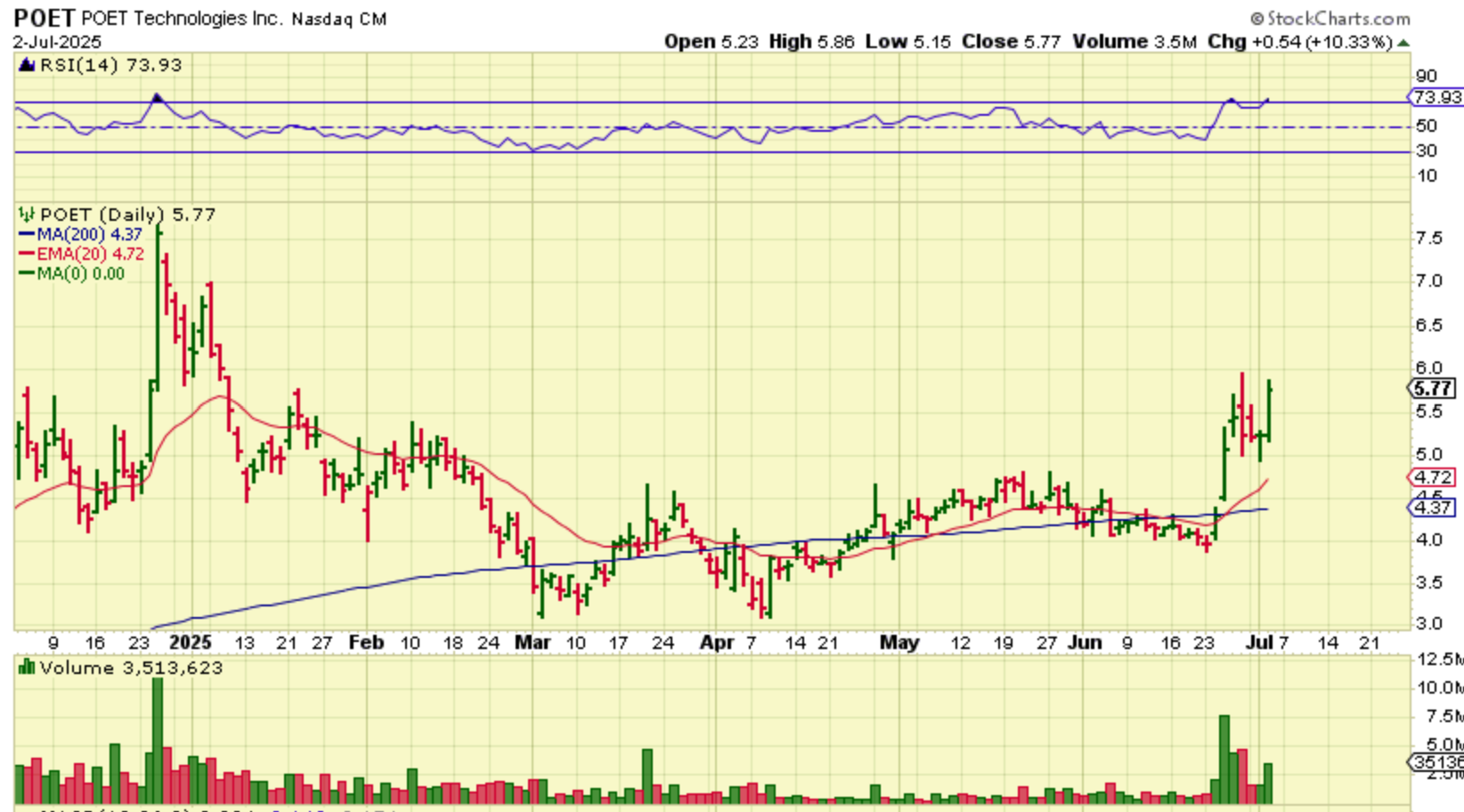Click the Mar marker on date axis
This screenshot has height=812, width=1464.
(533, 643)
